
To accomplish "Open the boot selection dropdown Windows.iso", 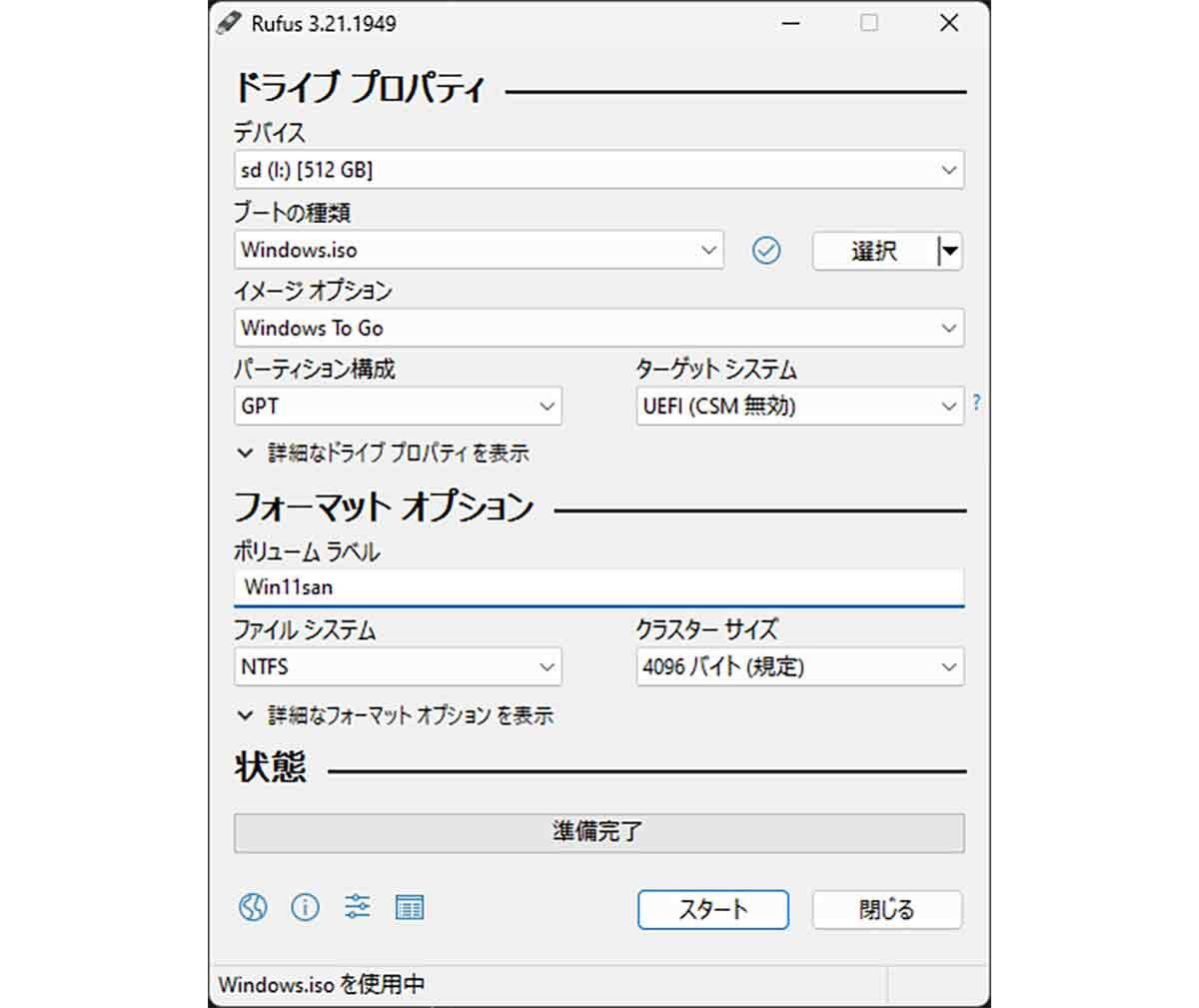I will click(x=479, y=250).
